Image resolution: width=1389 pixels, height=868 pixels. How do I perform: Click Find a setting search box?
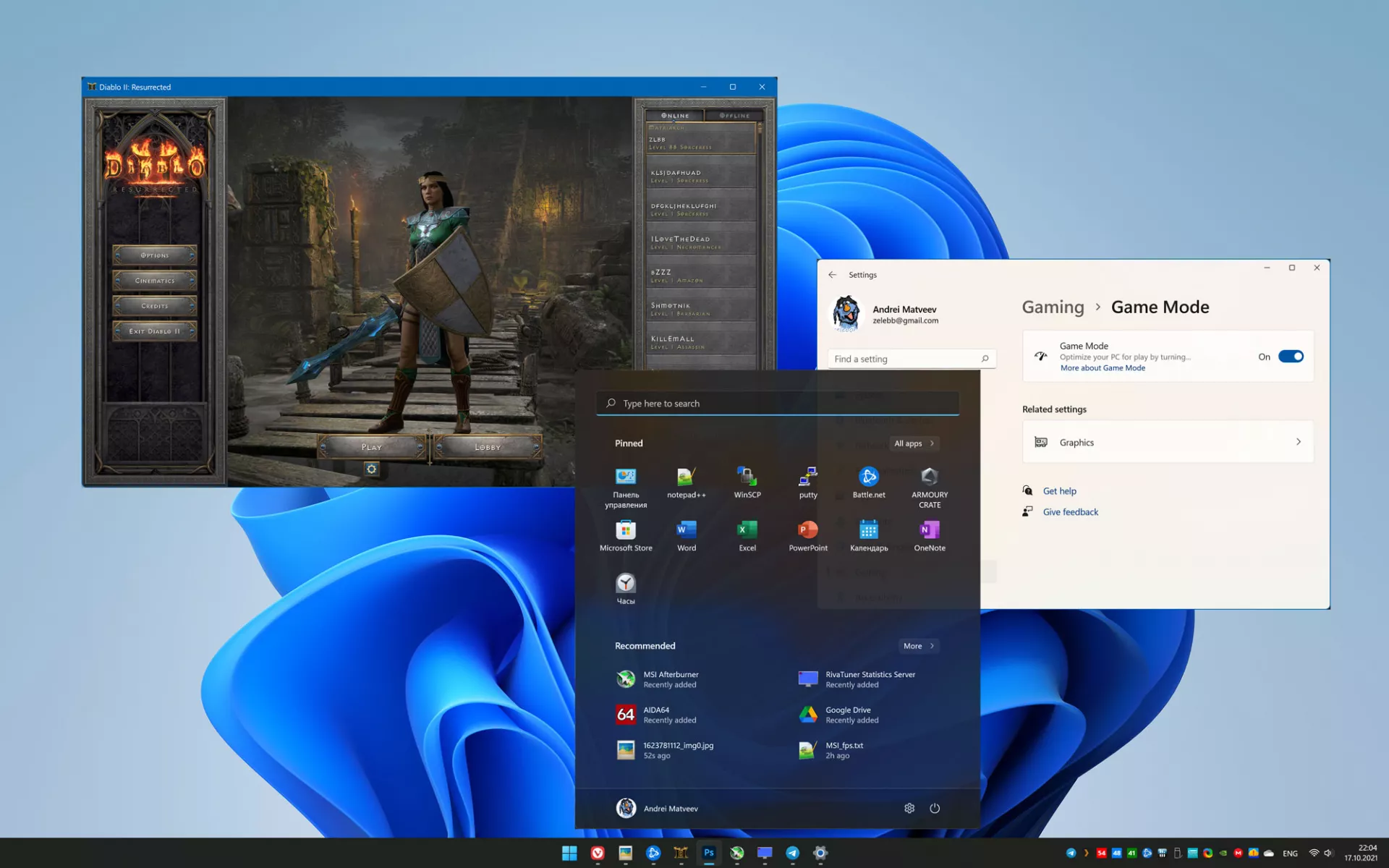pyautogui.click(x=912, y=359)
